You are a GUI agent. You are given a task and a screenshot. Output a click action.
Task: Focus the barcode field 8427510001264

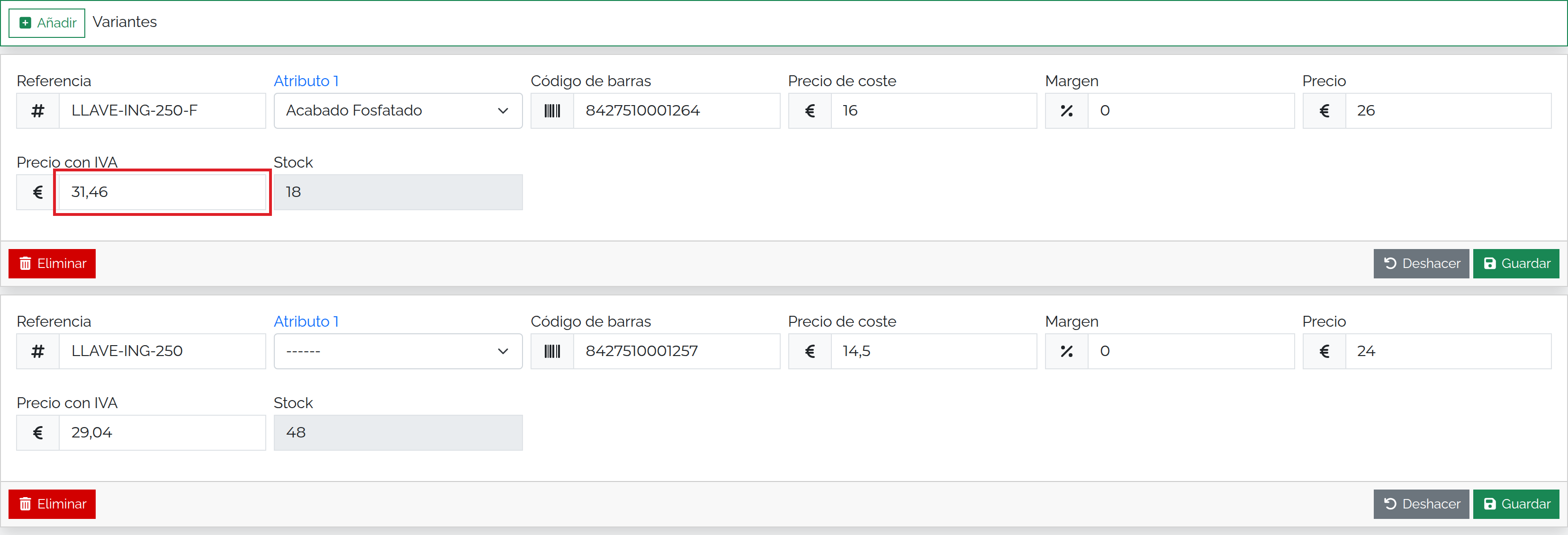click(677, 111)
